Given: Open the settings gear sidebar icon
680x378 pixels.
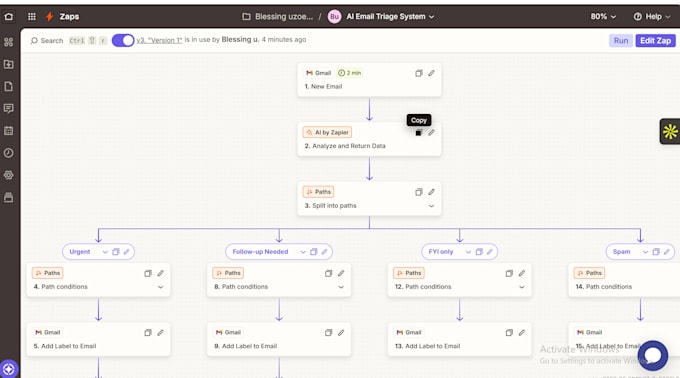Looking at the screenshot, I should pyautogui.click(x=9, y=175).
